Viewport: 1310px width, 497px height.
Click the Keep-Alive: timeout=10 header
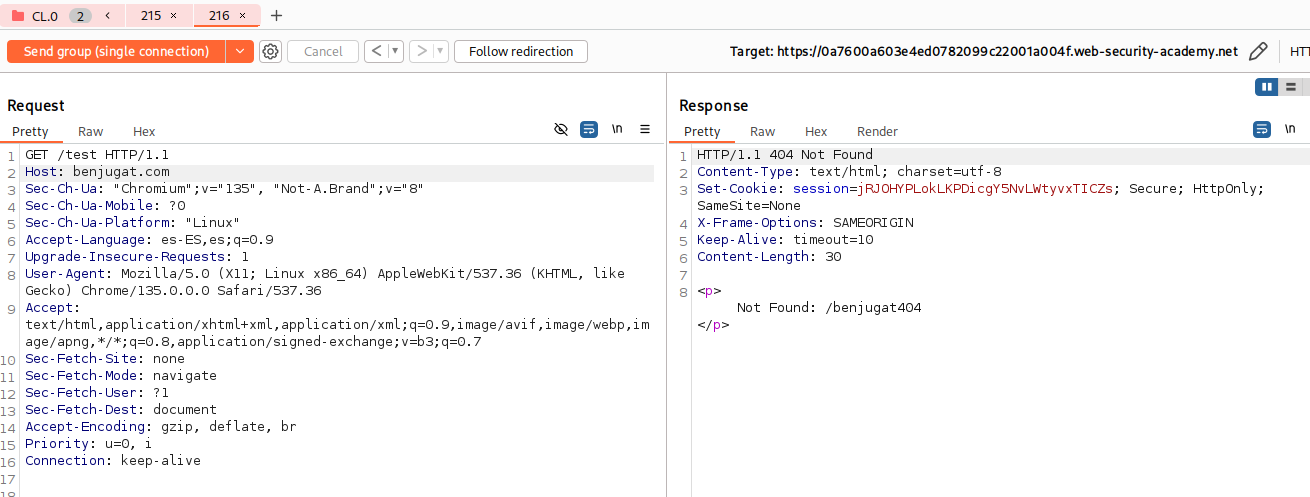785,240
